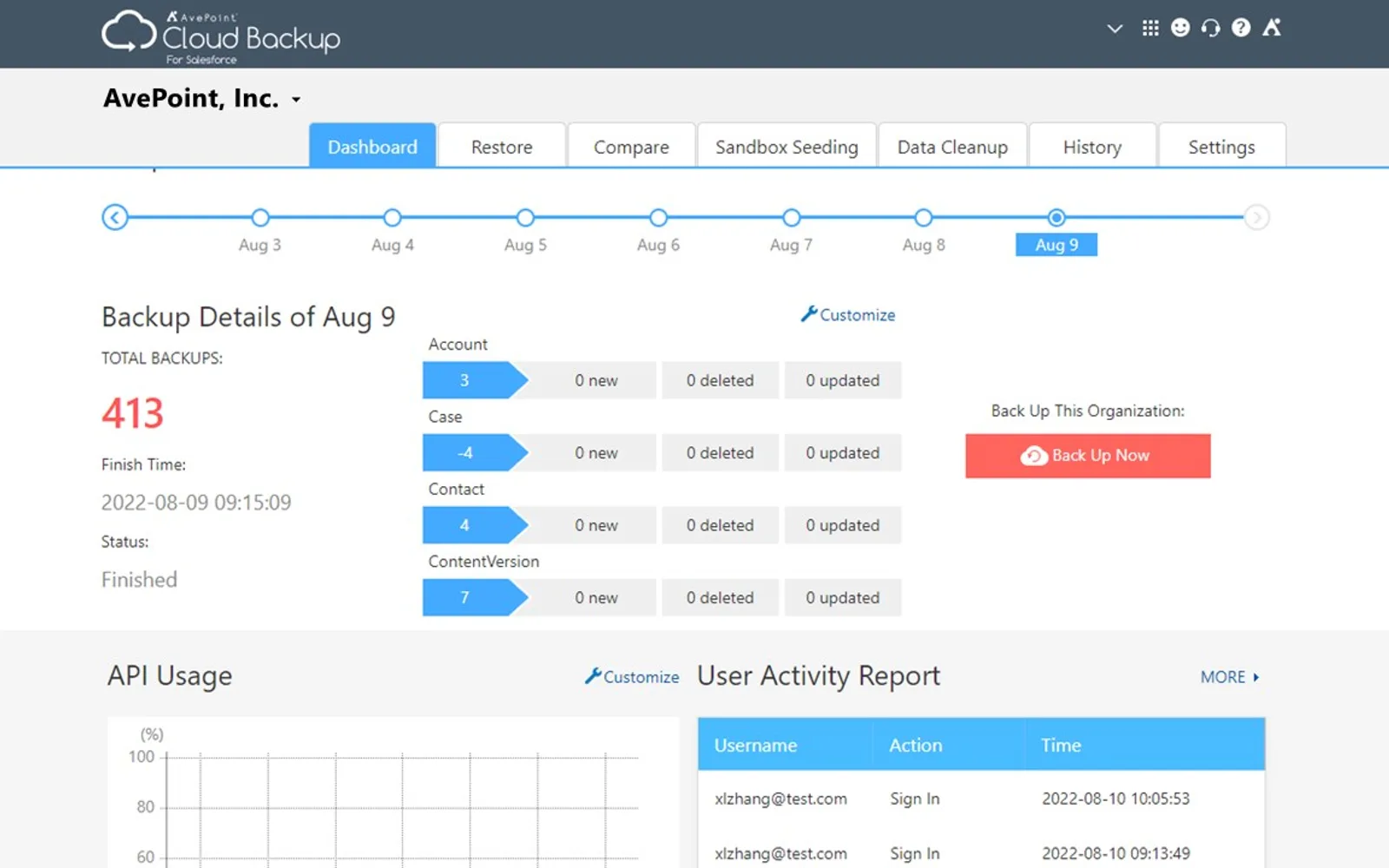Screen dimensions: 1389x868
Task: Click the timeline previous arrow
Action: pyautogui.click(x=115, y=217)
